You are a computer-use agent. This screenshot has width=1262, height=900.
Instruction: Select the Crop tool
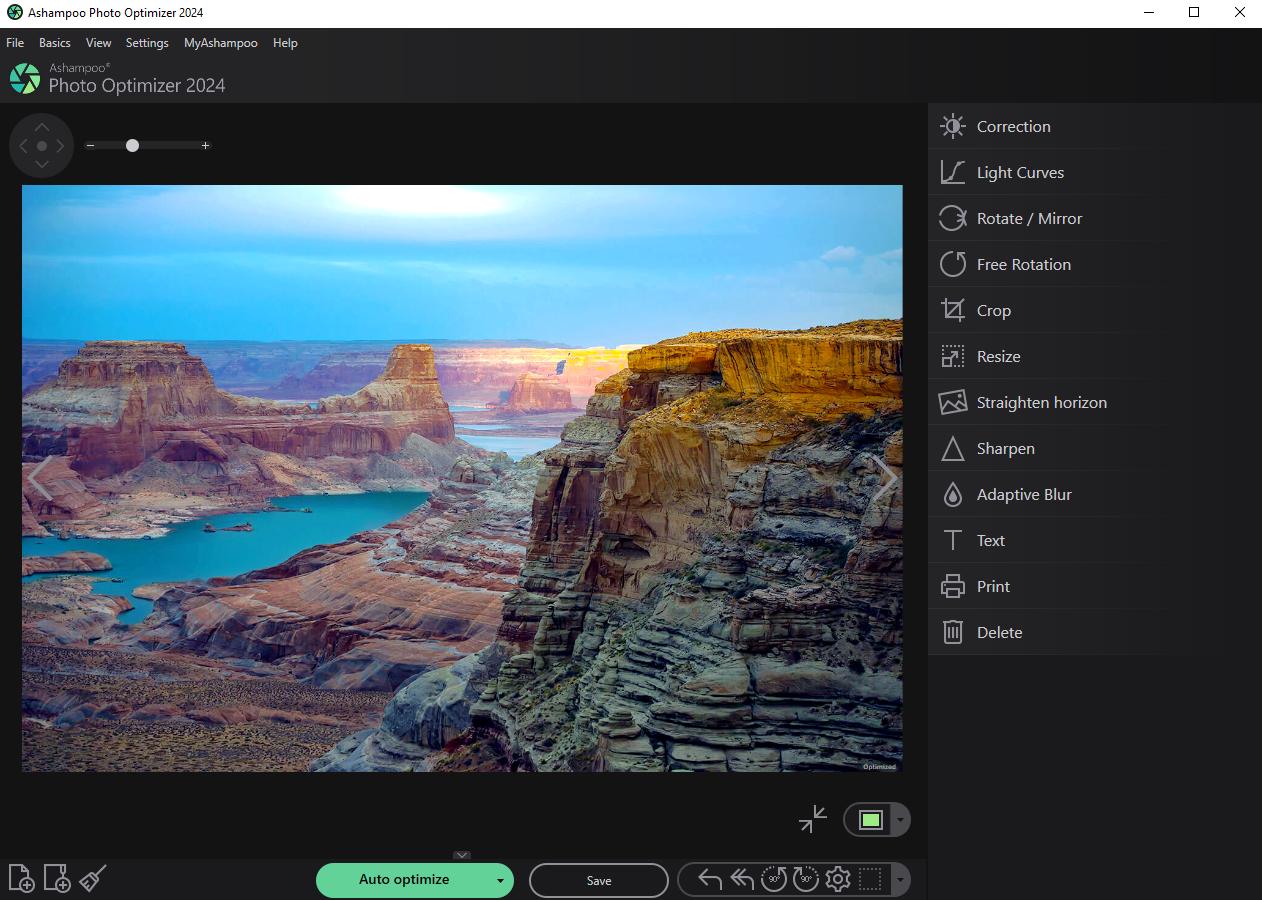[992, 310]
